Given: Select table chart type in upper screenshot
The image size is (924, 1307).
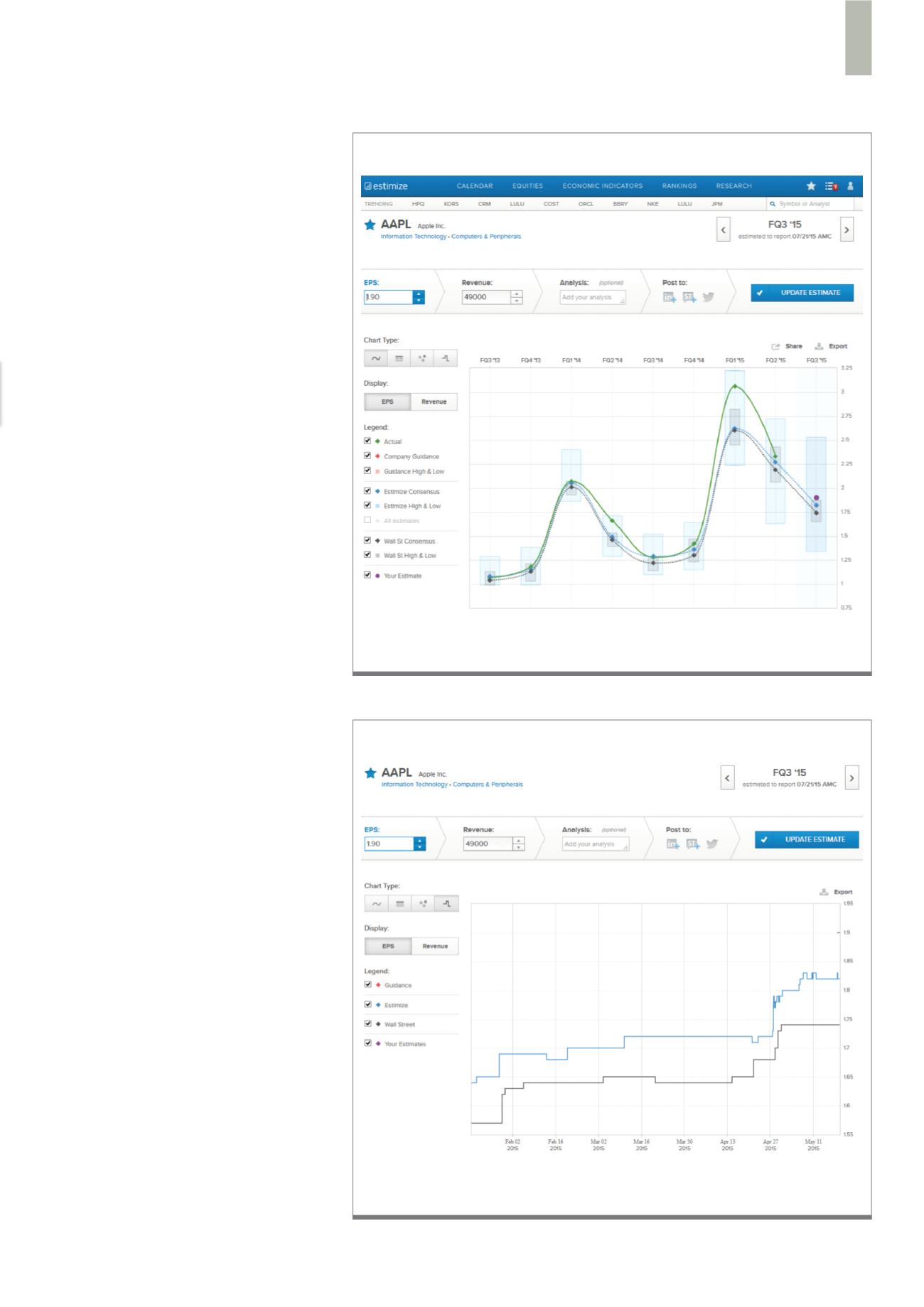Looking at the screenshot, I should [399, 358].
